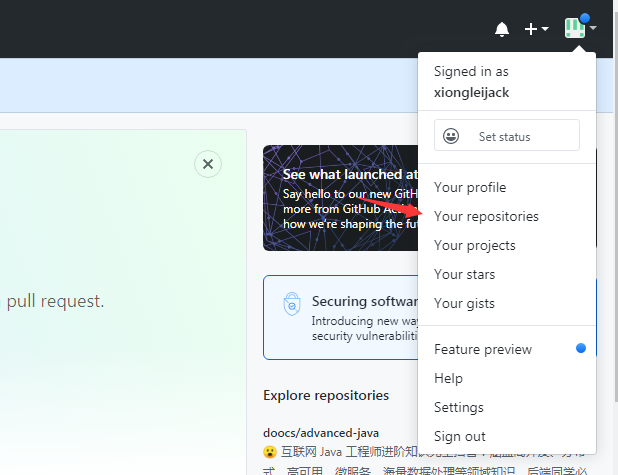Click the security shield lock icon
Screen dimensions: 618x475
292,304
